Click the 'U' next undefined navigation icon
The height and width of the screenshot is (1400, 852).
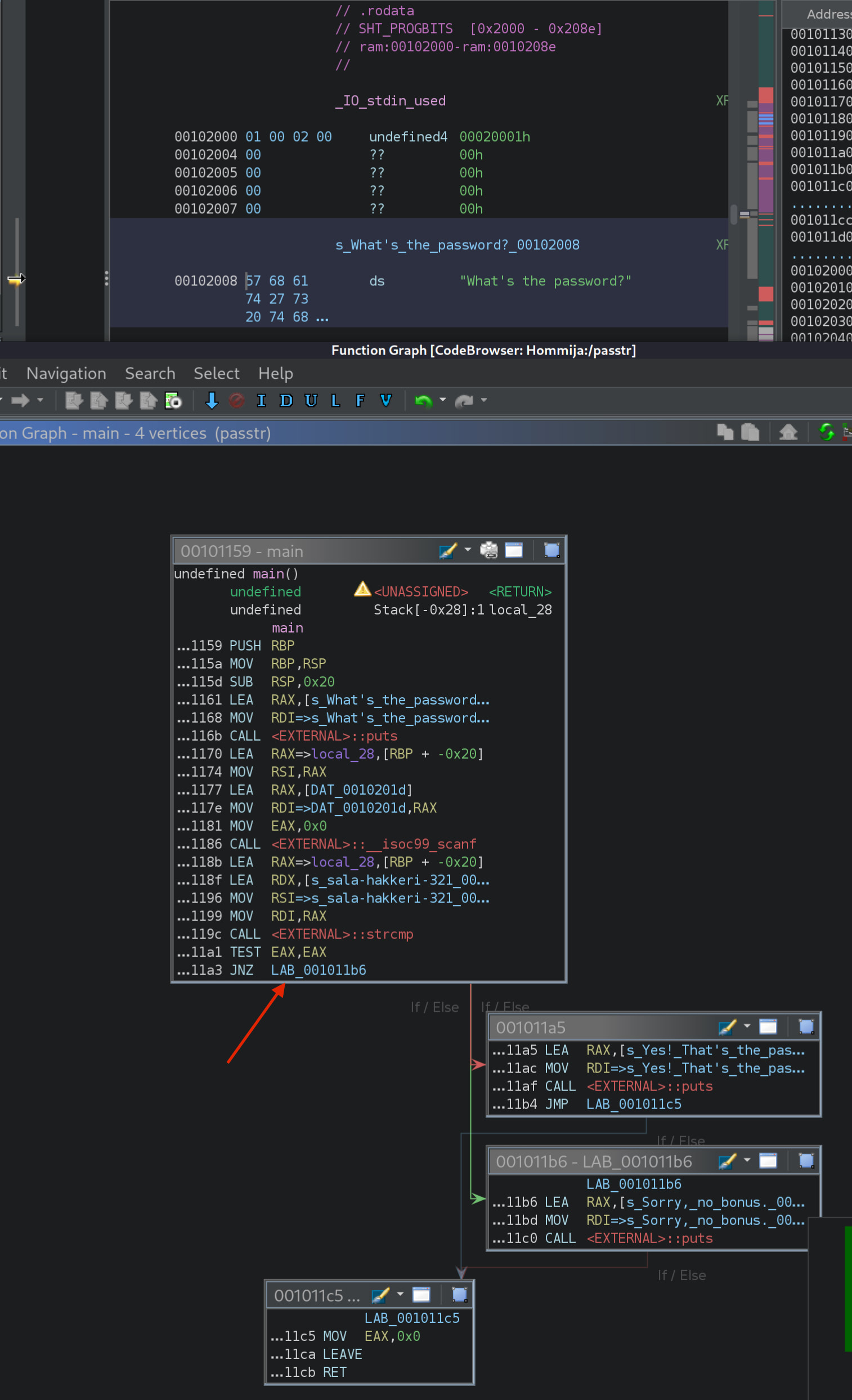click(x=310, y=401)
